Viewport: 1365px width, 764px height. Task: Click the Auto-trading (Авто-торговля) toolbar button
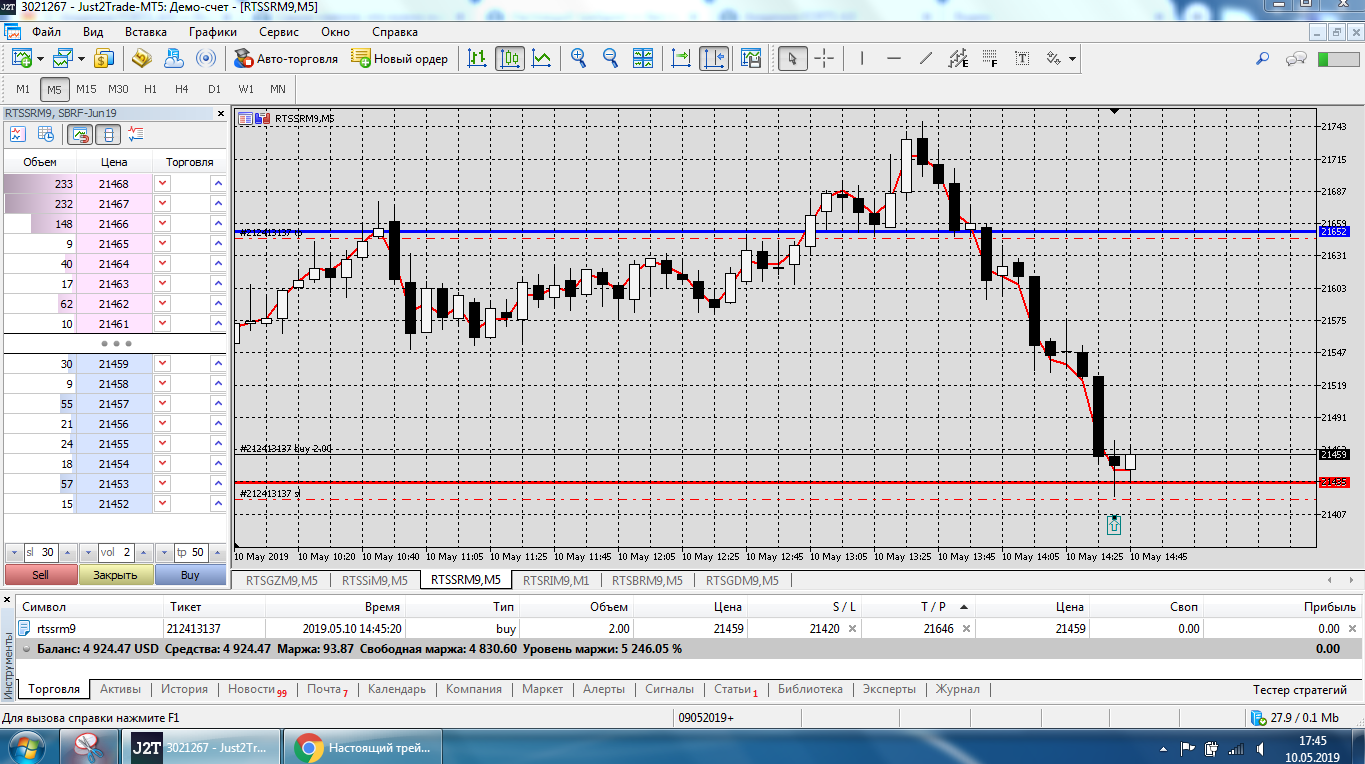286,59
